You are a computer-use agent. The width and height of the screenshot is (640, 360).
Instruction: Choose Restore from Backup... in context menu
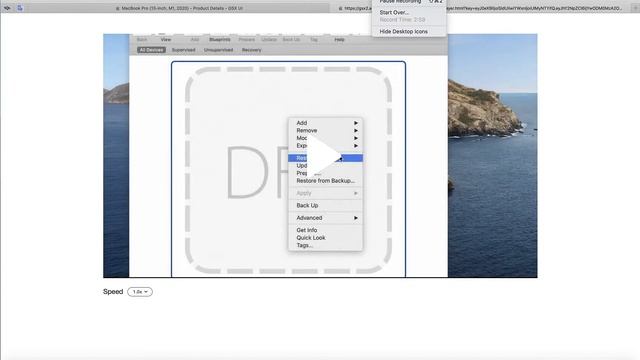click(x=325, y=181)
